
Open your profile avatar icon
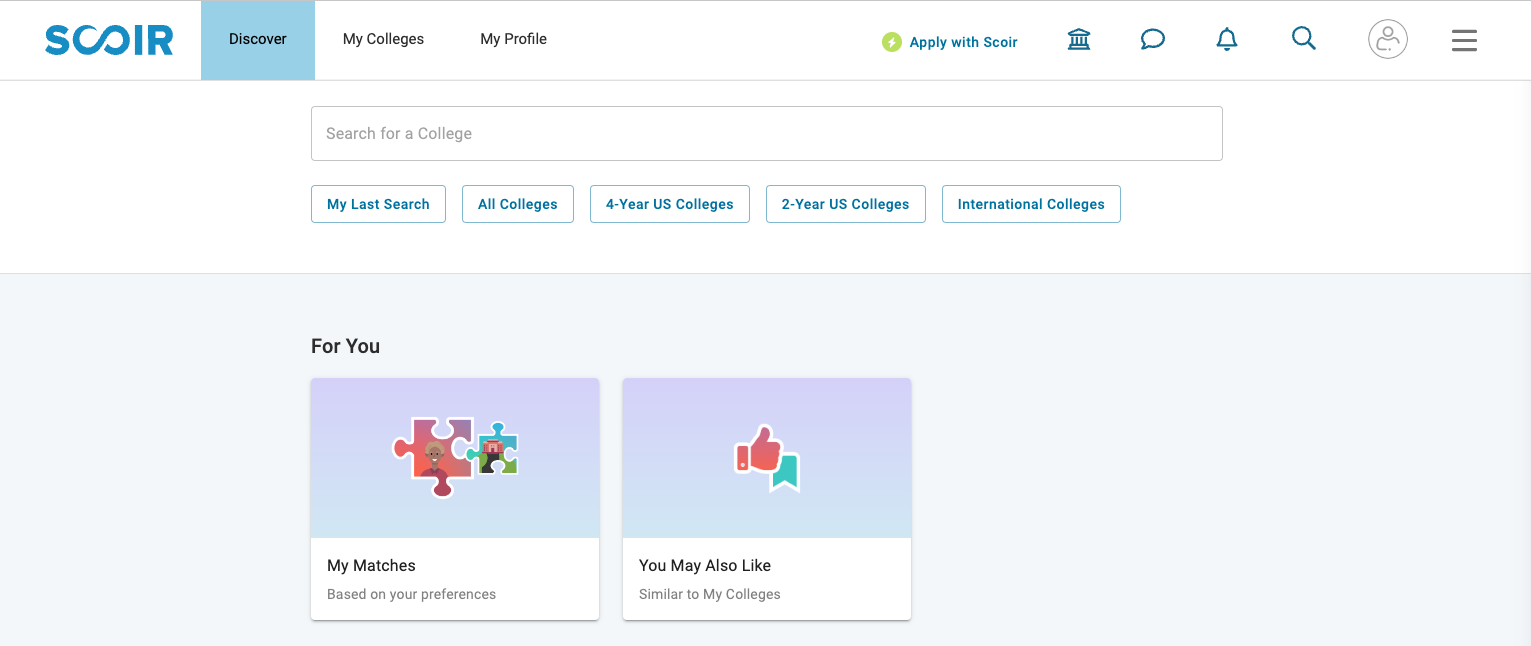coord(1387,40)
